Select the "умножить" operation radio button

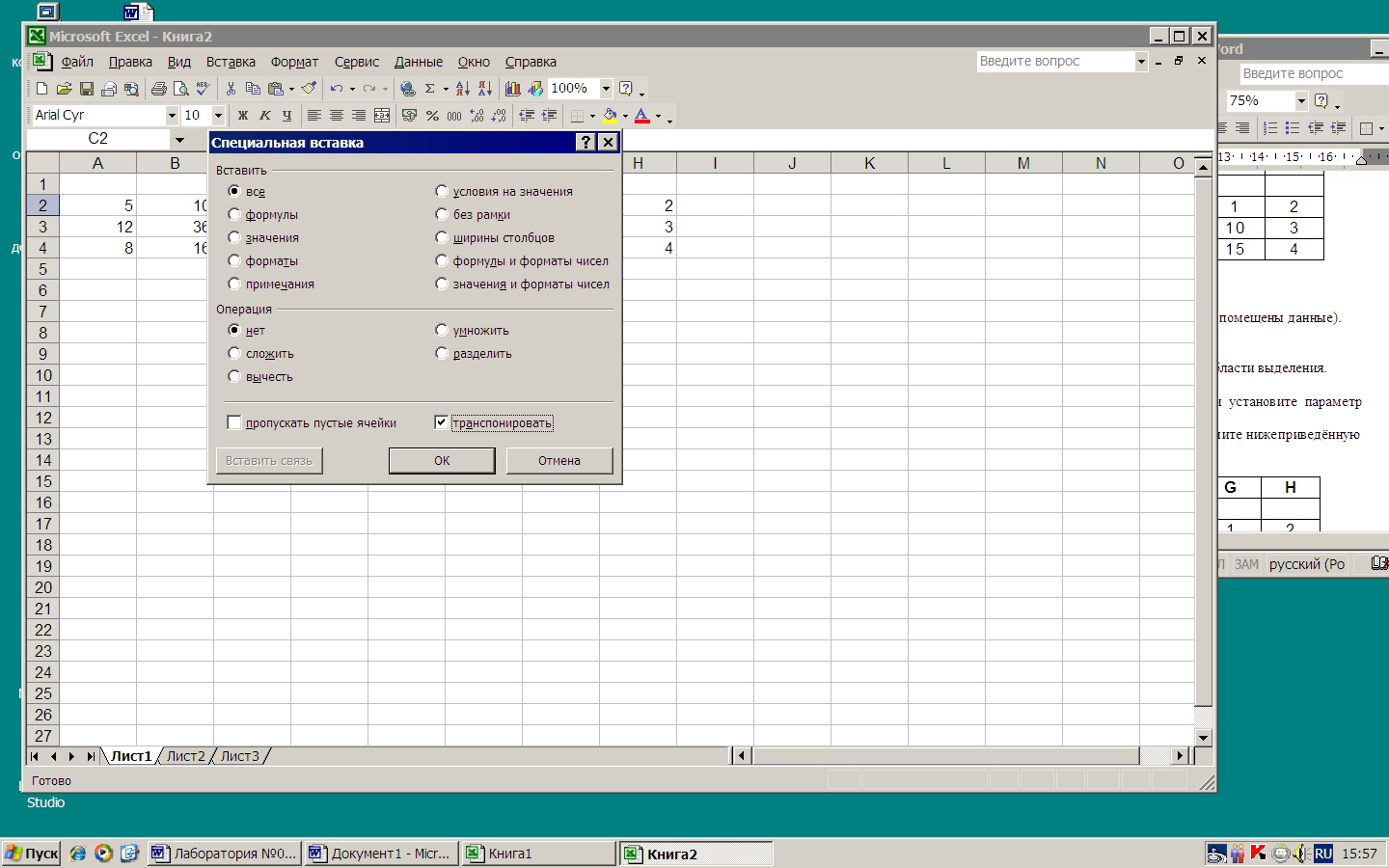click(x=442, y=330)
